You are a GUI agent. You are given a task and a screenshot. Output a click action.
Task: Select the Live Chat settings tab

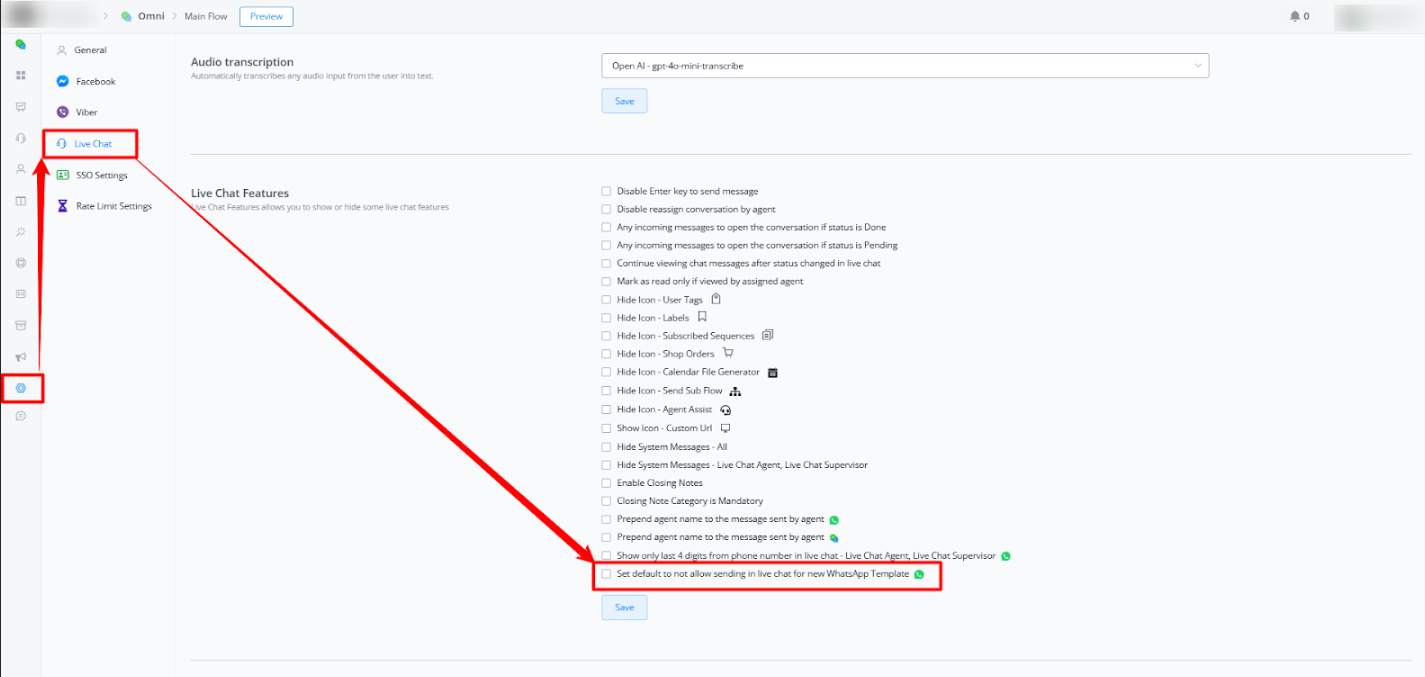[92, 144]
